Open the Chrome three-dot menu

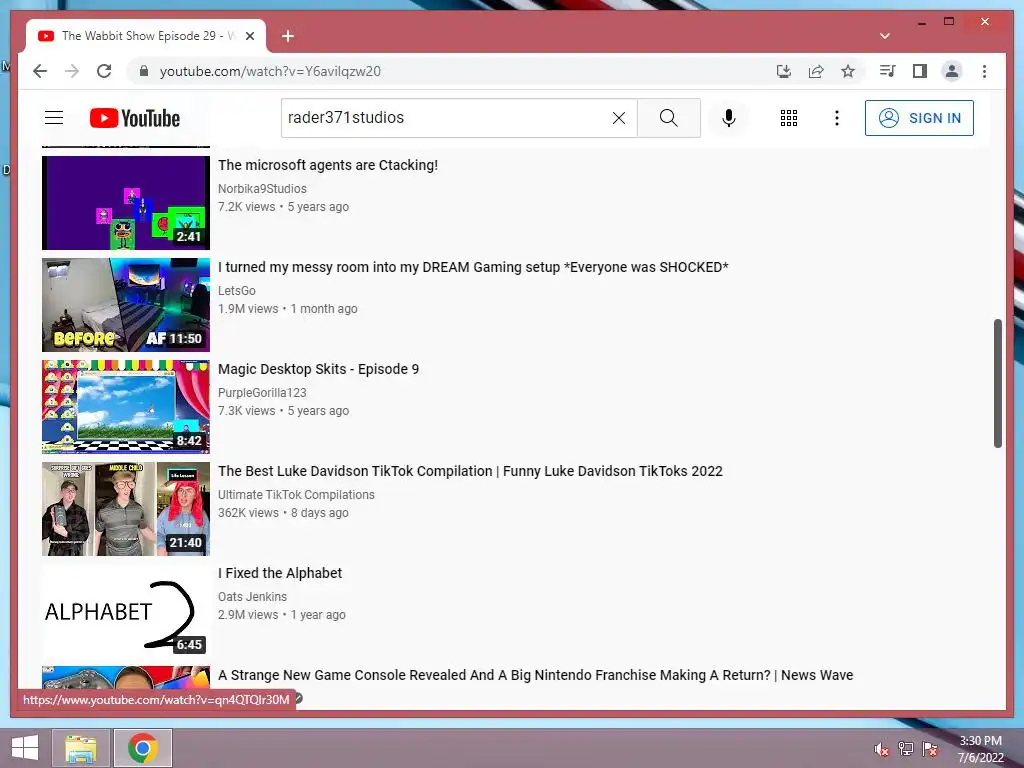(x=984, y=71)
